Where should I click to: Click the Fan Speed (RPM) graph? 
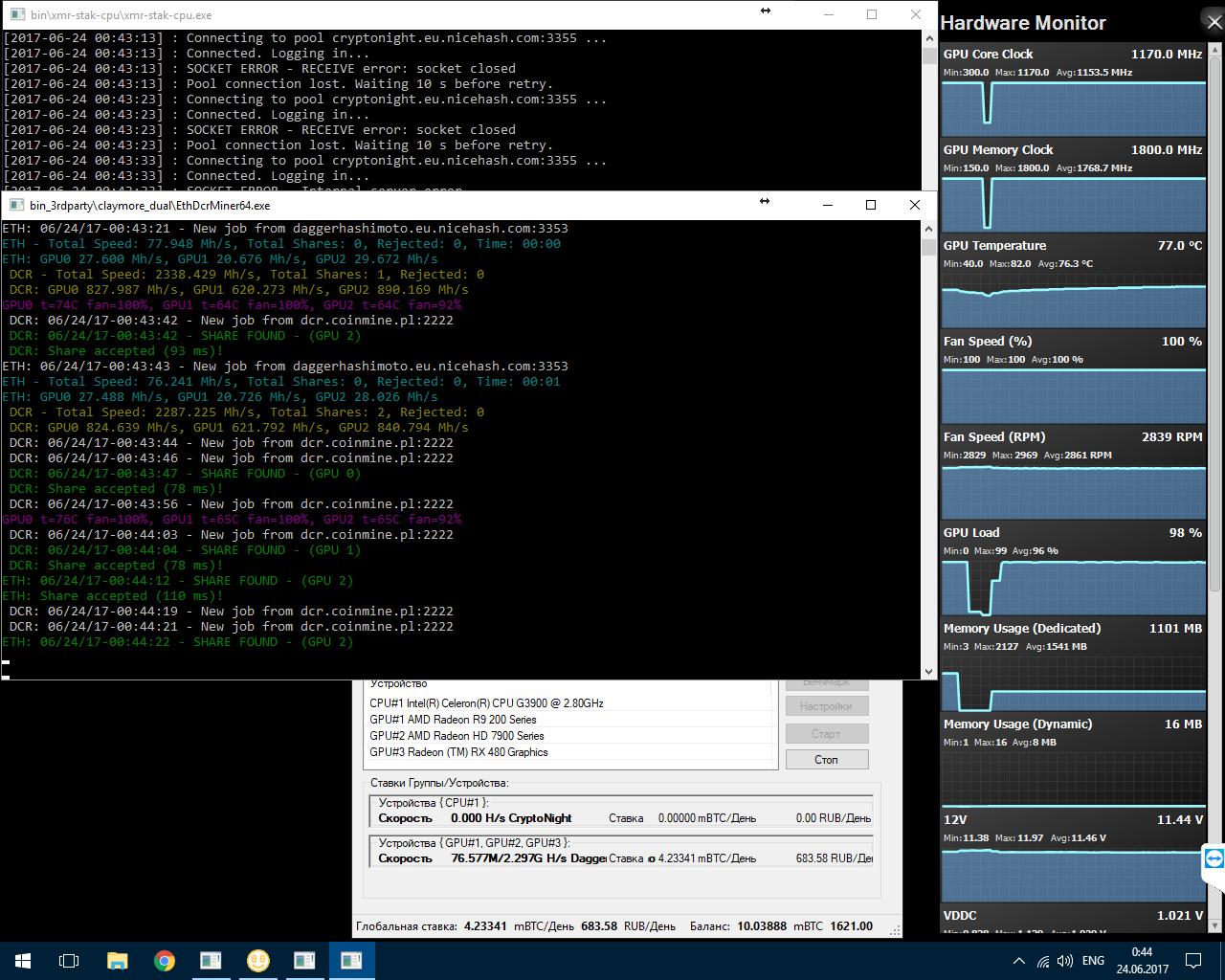[x=1073, y=491]
